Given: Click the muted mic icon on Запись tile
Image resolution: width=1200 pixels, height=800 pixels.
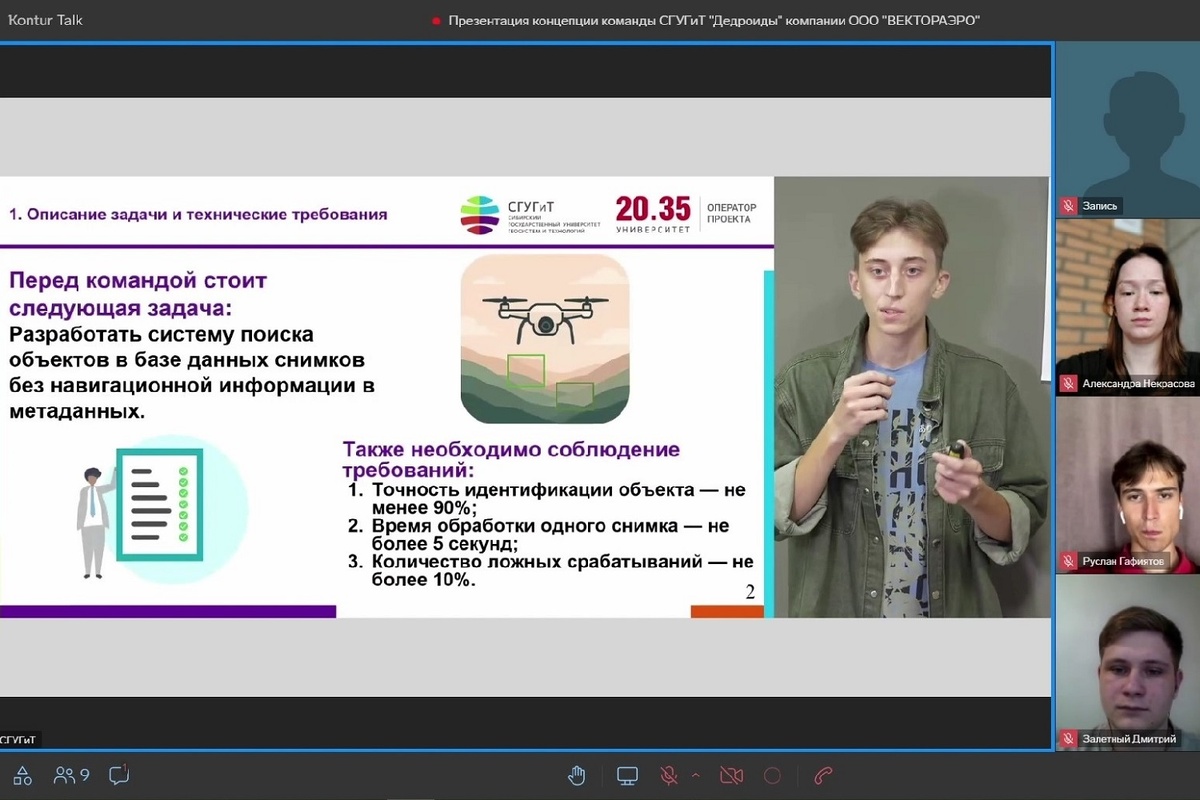Looking at the screenshot, I should (x=1069, y=206).
